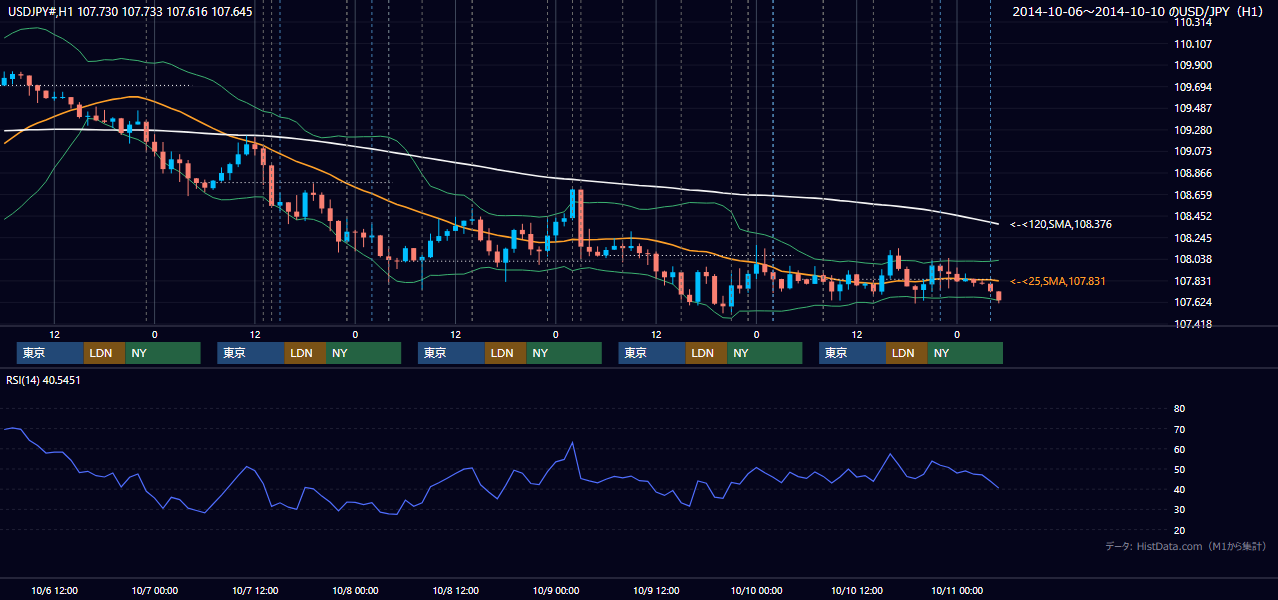Click the 25 SMA label reading 107.831

1058,282
